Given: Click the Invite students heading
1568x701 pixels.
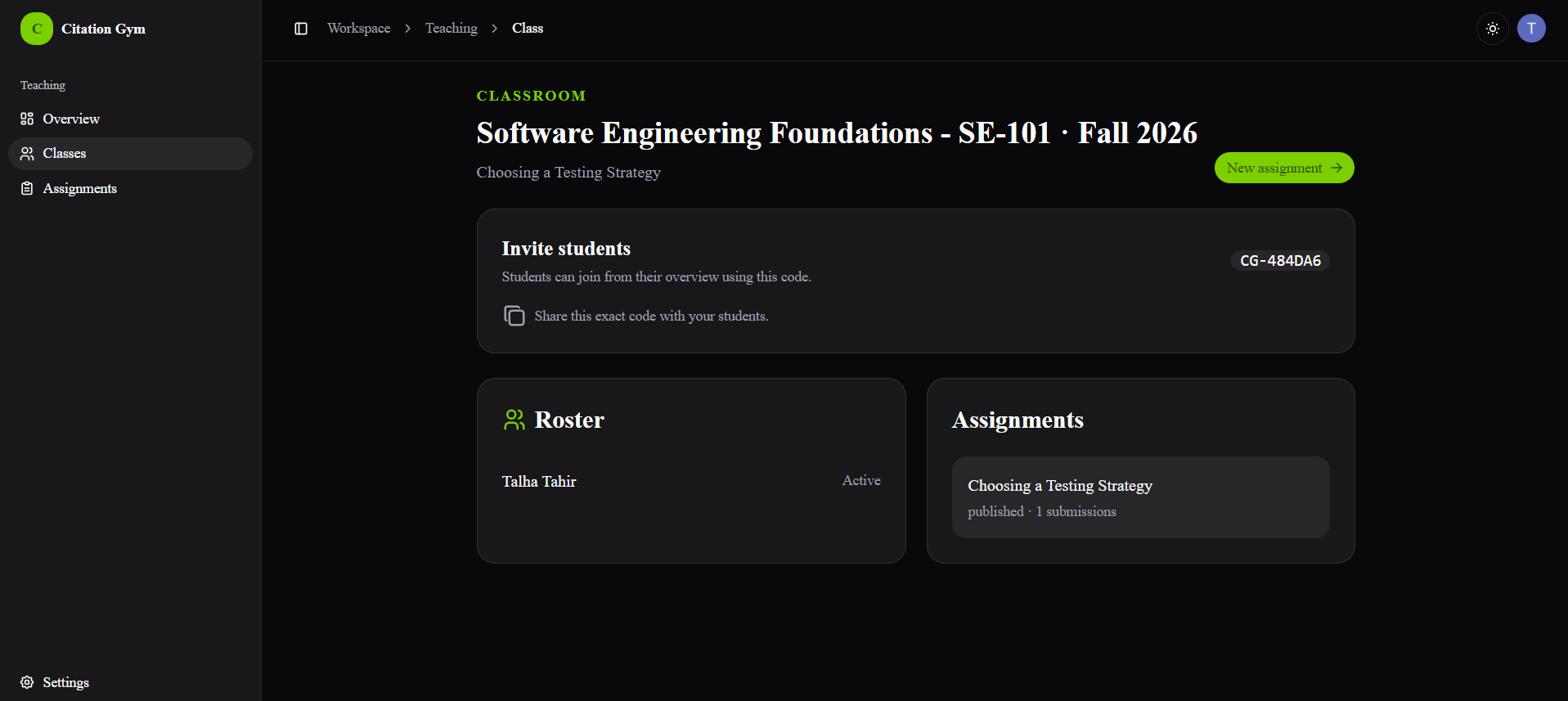Looking at the screenshot, I should (566, 249).
